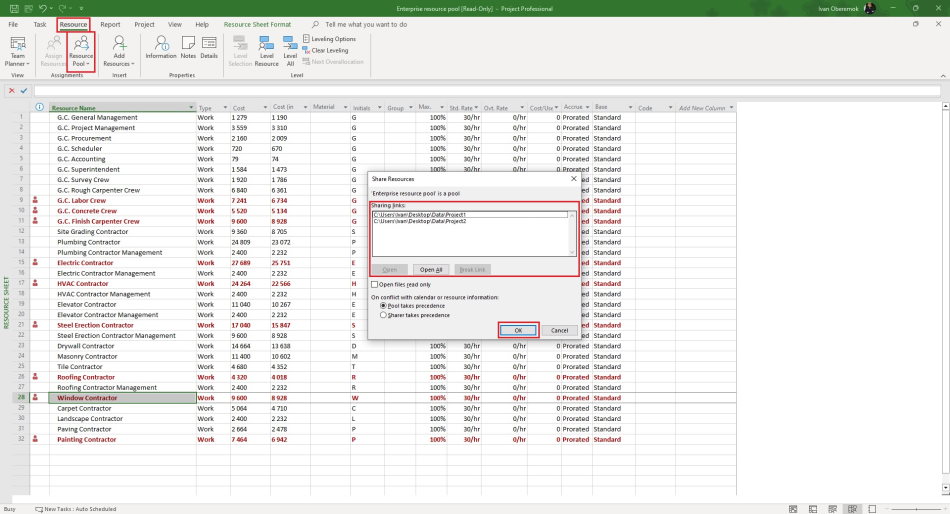Switch to the Resource Sheet Format tab
The image size is (950, 514).
point(257,24)
